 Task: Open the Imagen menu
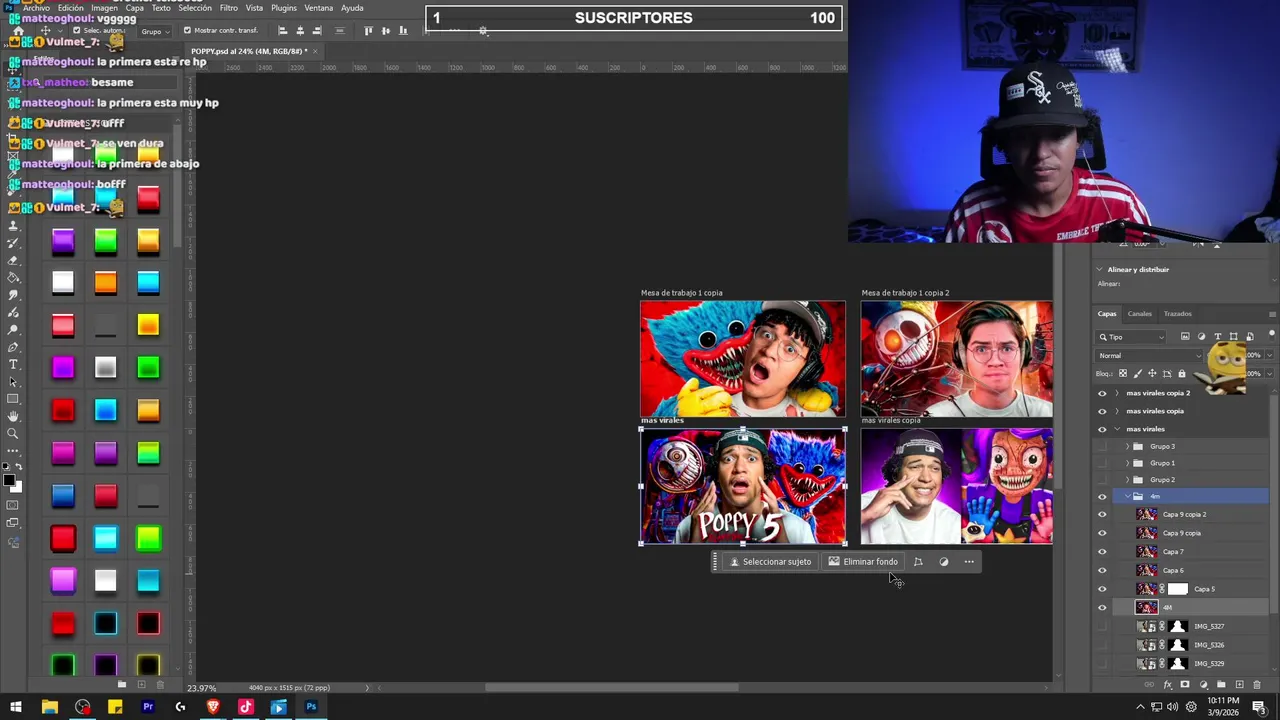pos(104,8)
